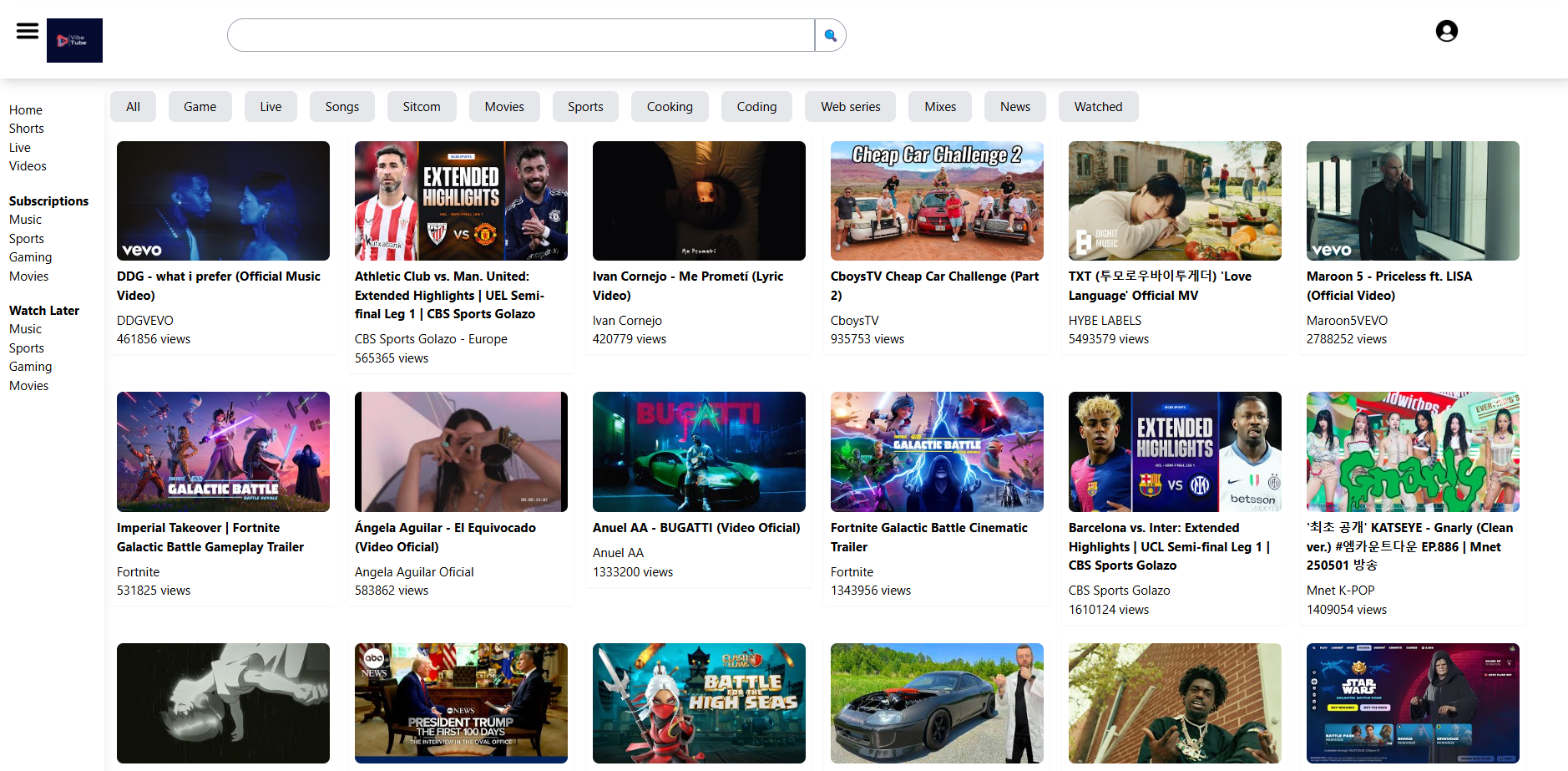Open Gaming under Subscriptions
The image size is (1568, 771).
pyautogui.click(x=31, y=257)
